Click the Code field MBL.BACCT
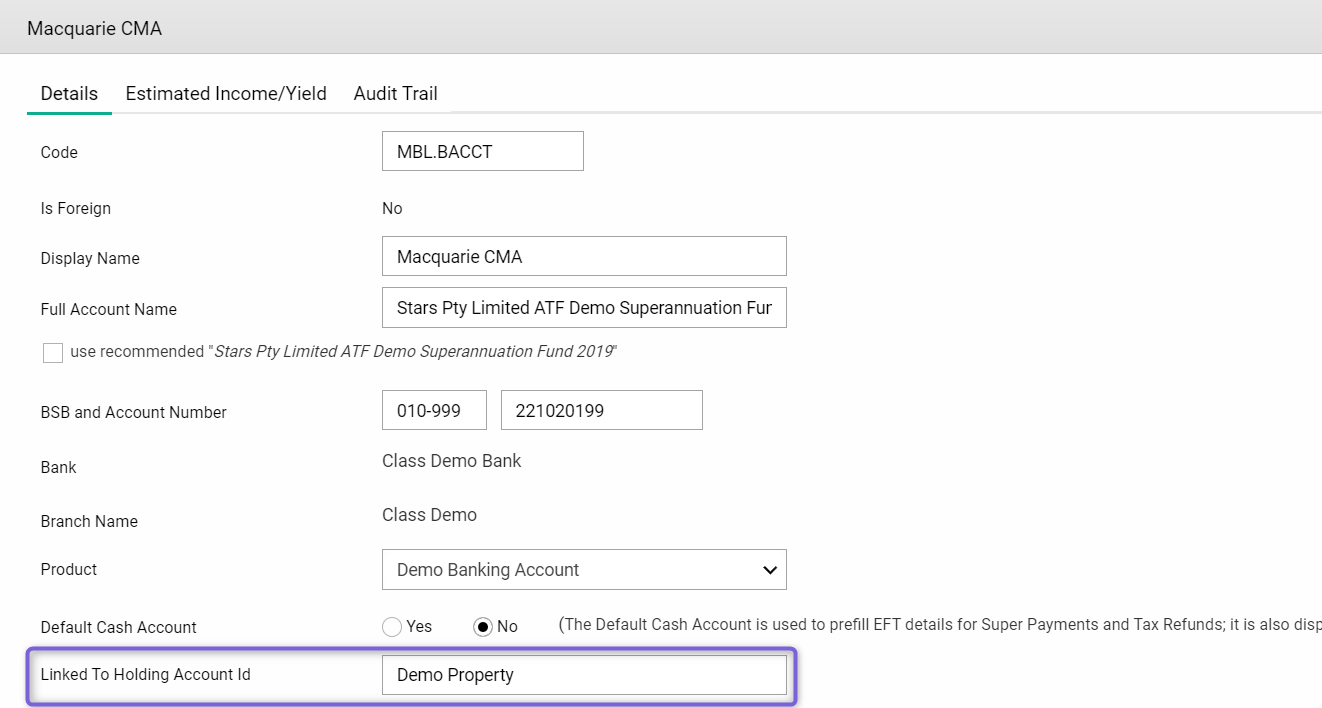1322x708 pixels. 483,151
